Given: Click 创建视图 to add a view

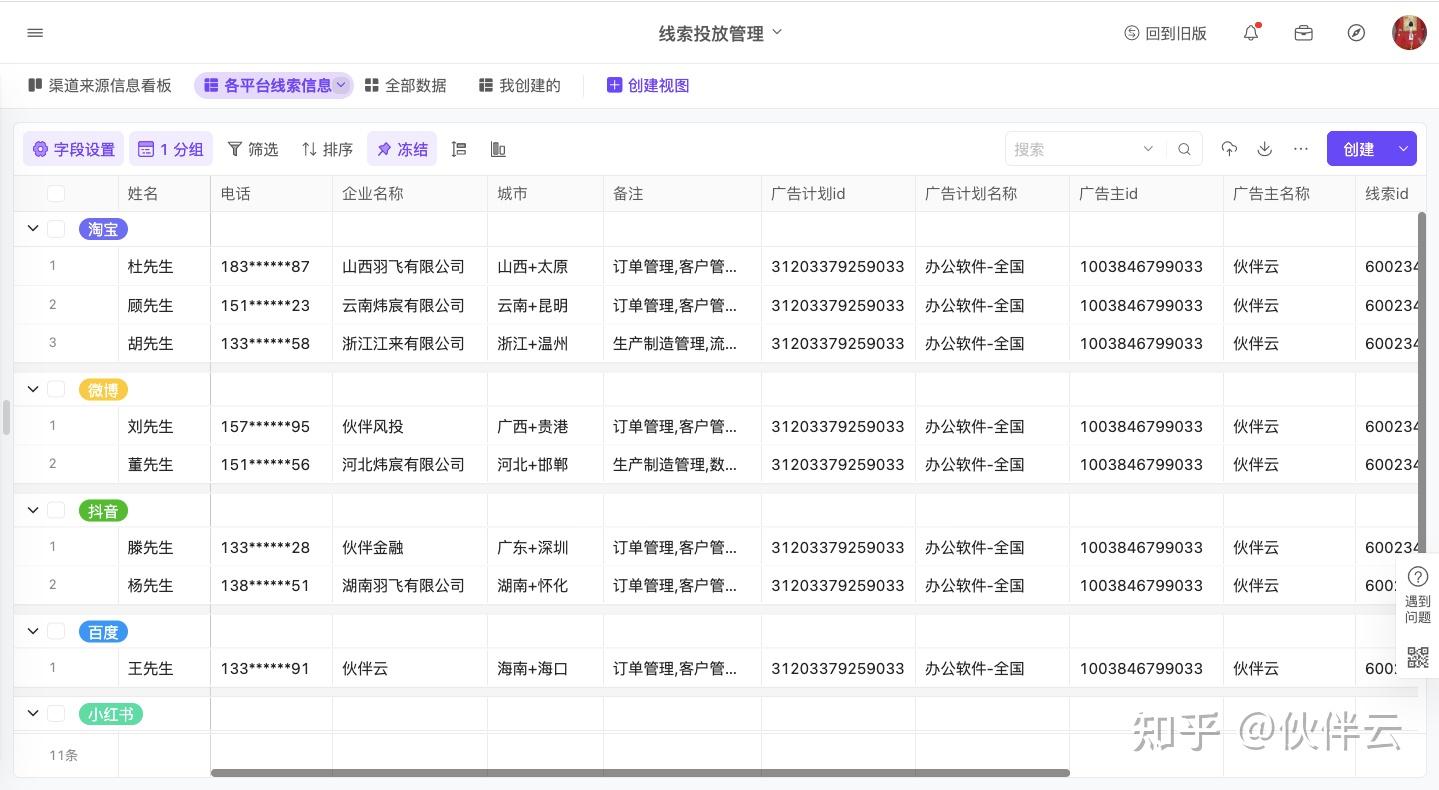Looking at the screenshot, I should coord(648,85).
